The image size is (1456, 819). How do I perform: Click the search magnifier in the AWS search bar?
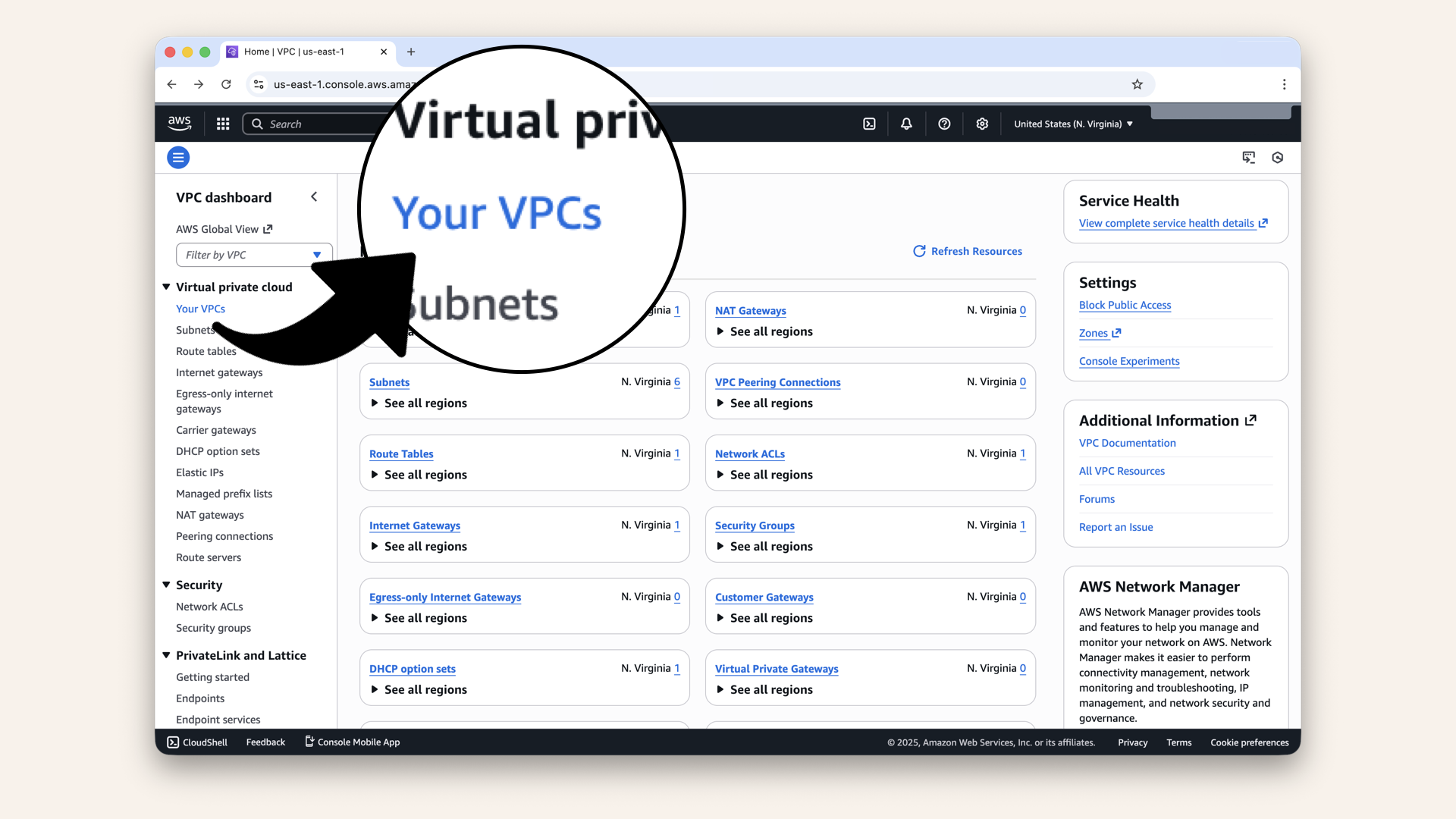click(257, 124)
